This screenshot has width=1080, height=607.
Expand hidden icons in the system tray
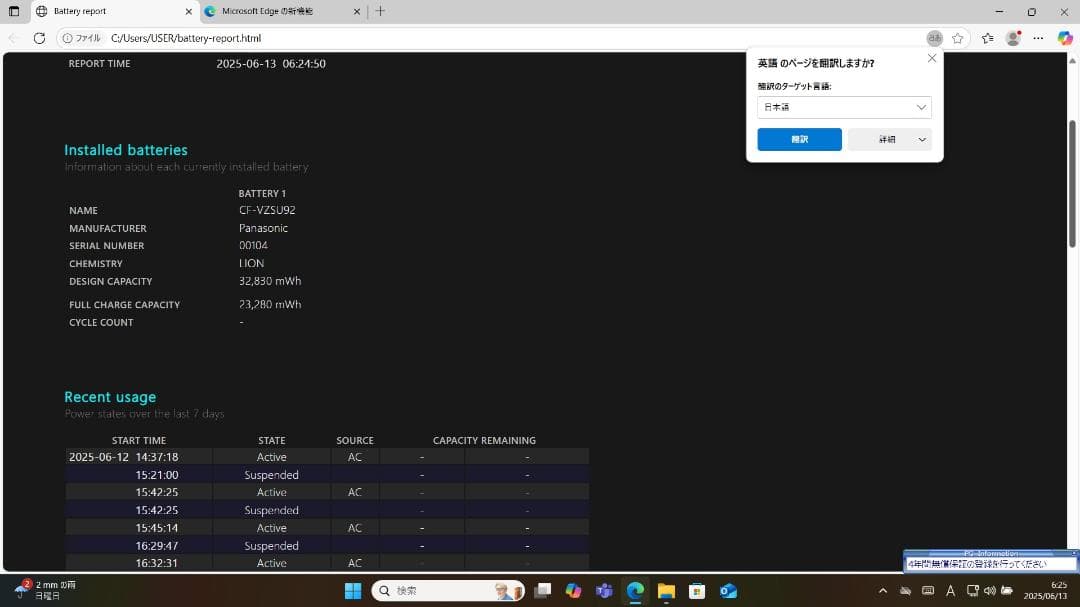click(885, 590)
